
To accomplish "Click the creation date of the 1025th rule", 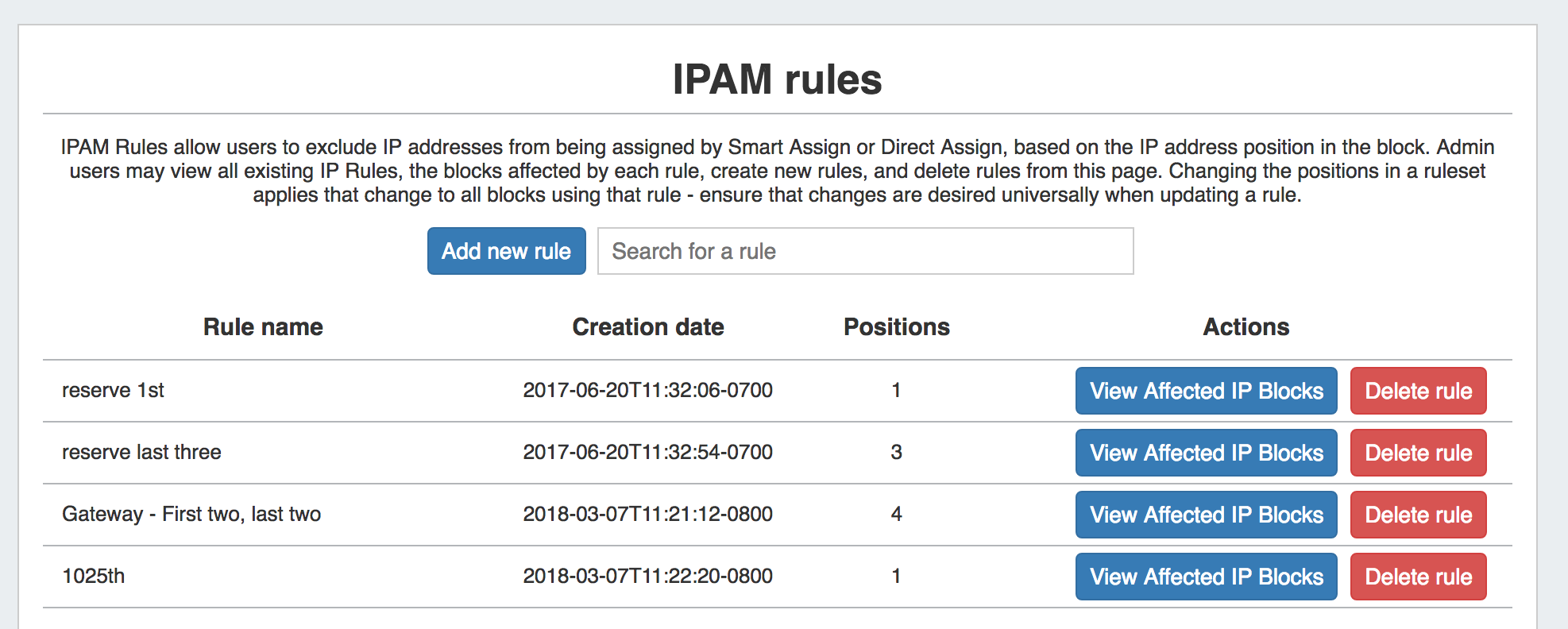I will (x=647, y=577).
